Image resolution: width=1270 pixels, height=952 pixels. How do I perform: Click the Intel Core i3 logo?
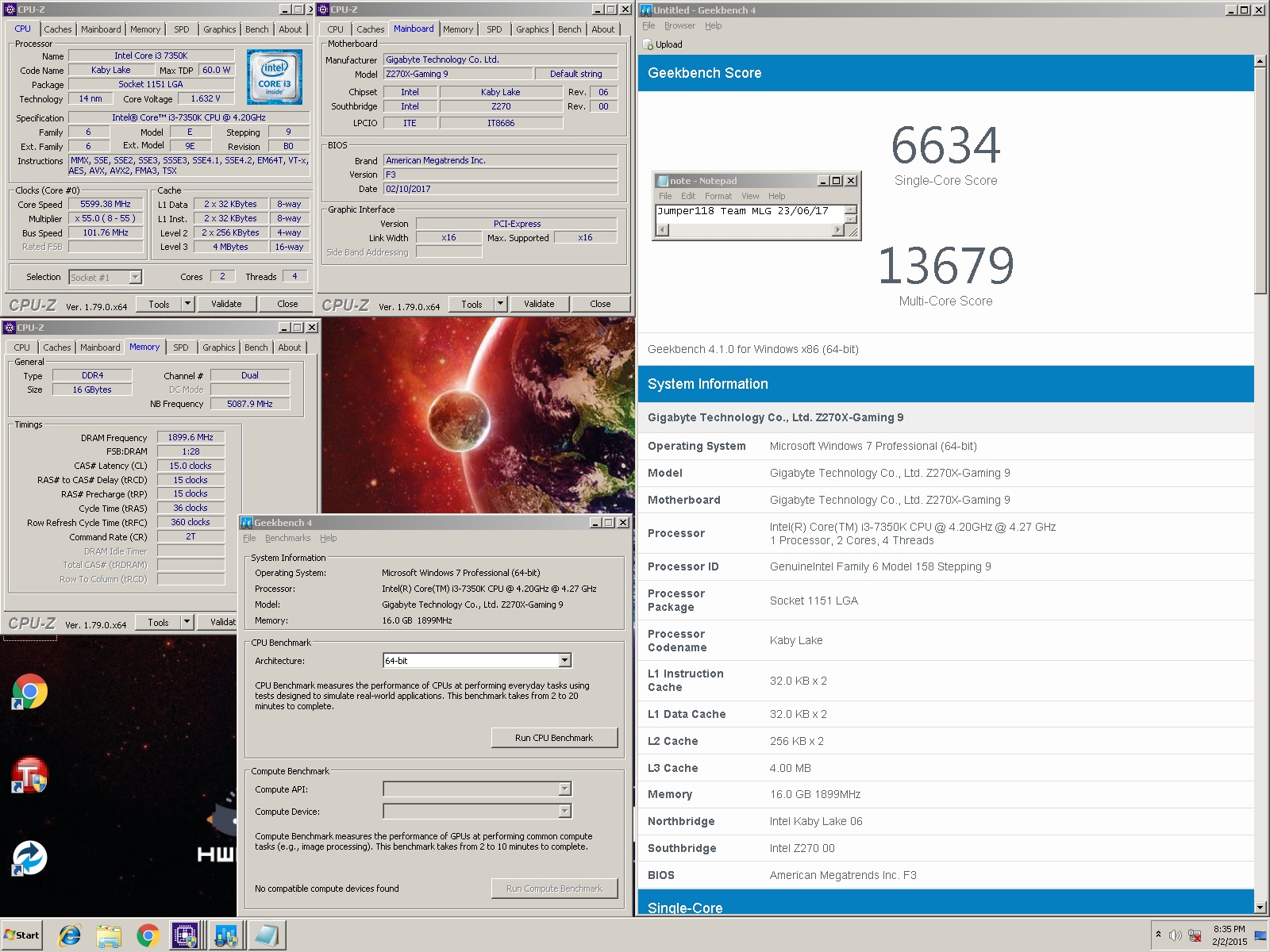click(x=275, y=78)
